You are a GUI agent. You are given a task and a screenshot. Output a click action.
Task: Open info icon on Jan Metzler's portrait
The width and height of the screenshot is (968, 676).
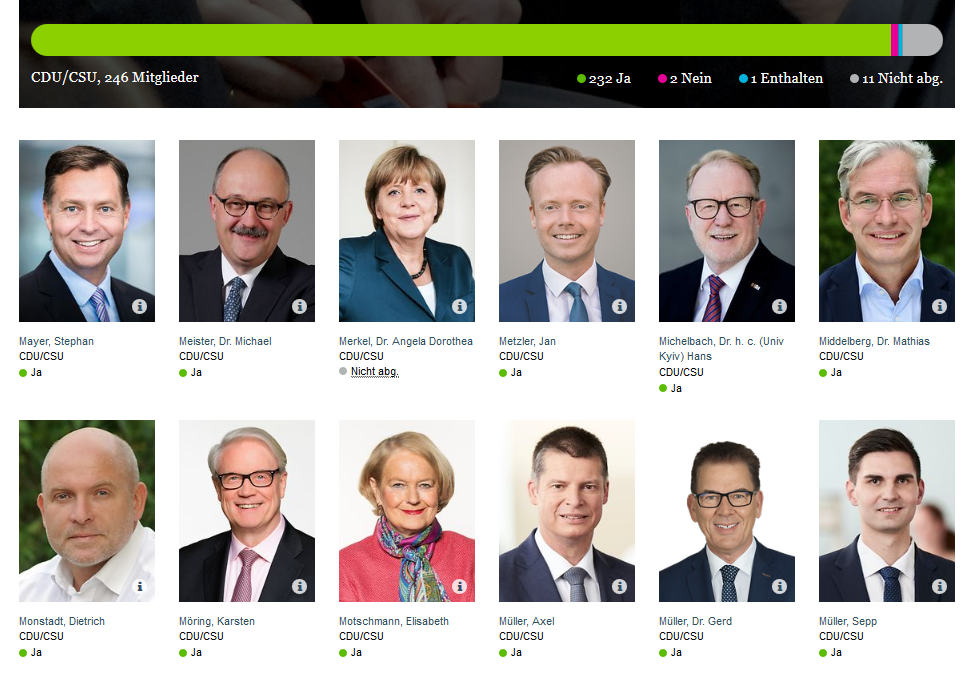pyautogui.click(x=619, y=306)
